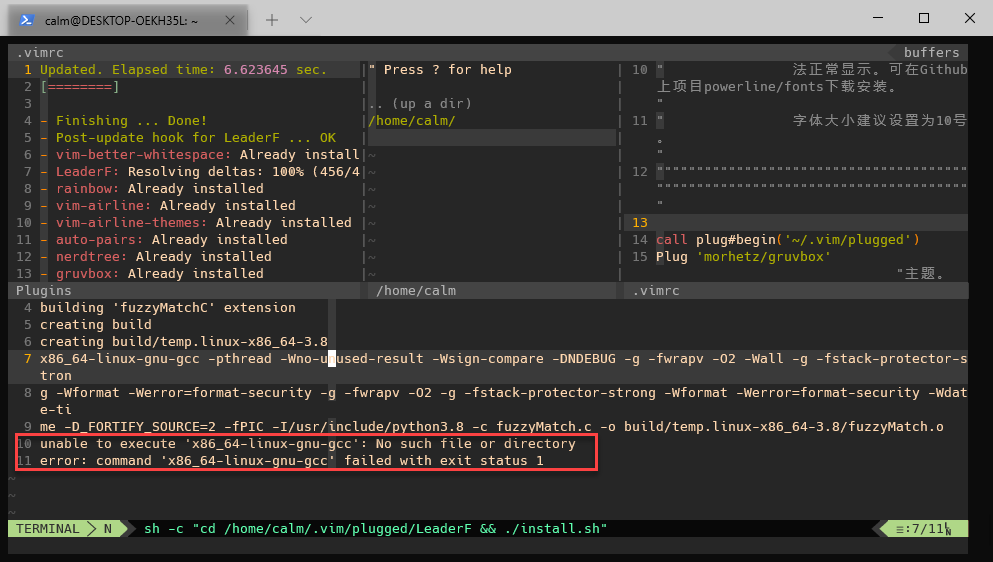Open a new tab with the plus button
Viewport: 993px width, 562px height.
coord(272,19)
